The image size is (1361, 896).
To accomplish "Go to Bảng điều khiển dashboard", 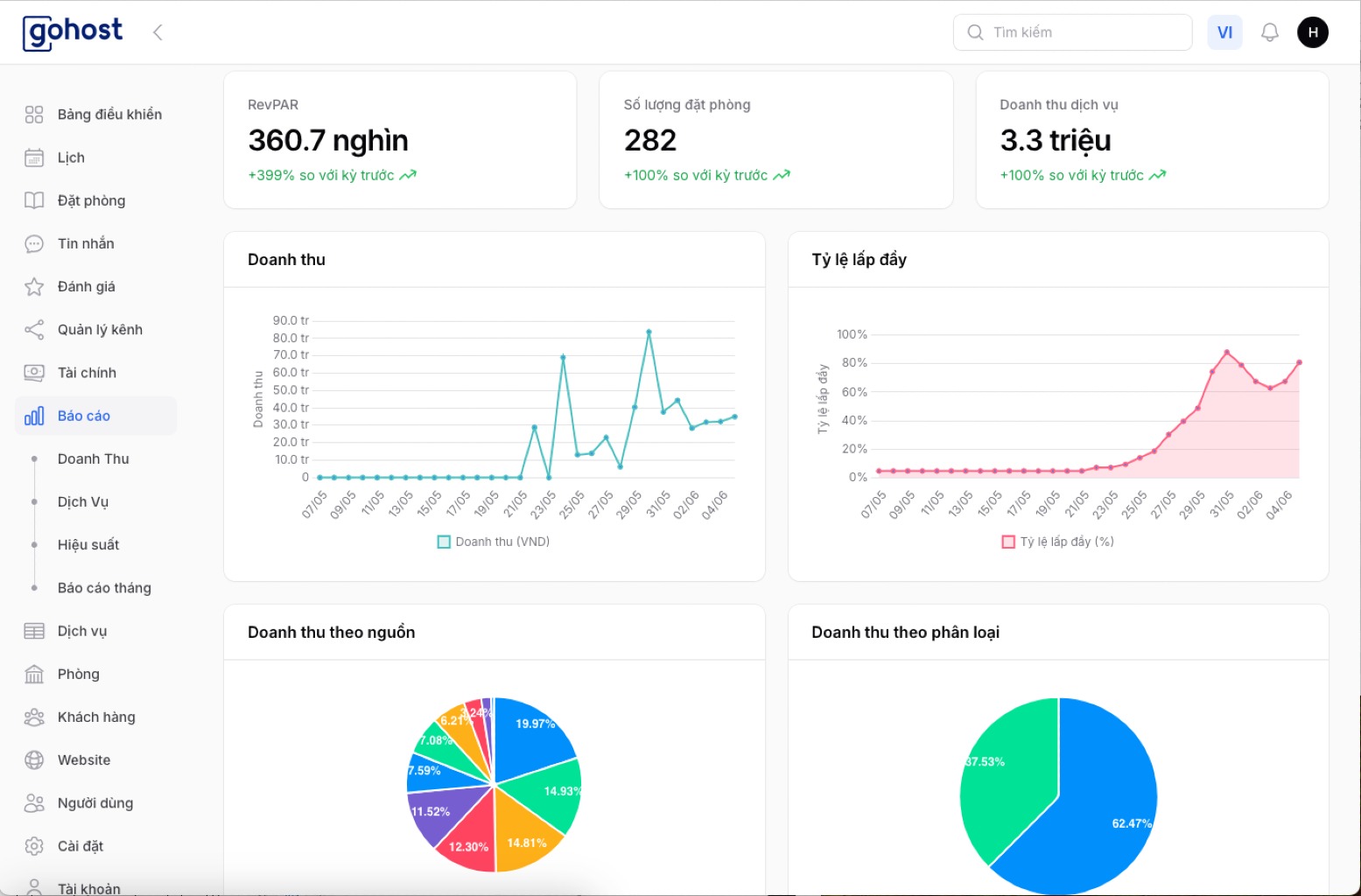I will tap(109, 115).
